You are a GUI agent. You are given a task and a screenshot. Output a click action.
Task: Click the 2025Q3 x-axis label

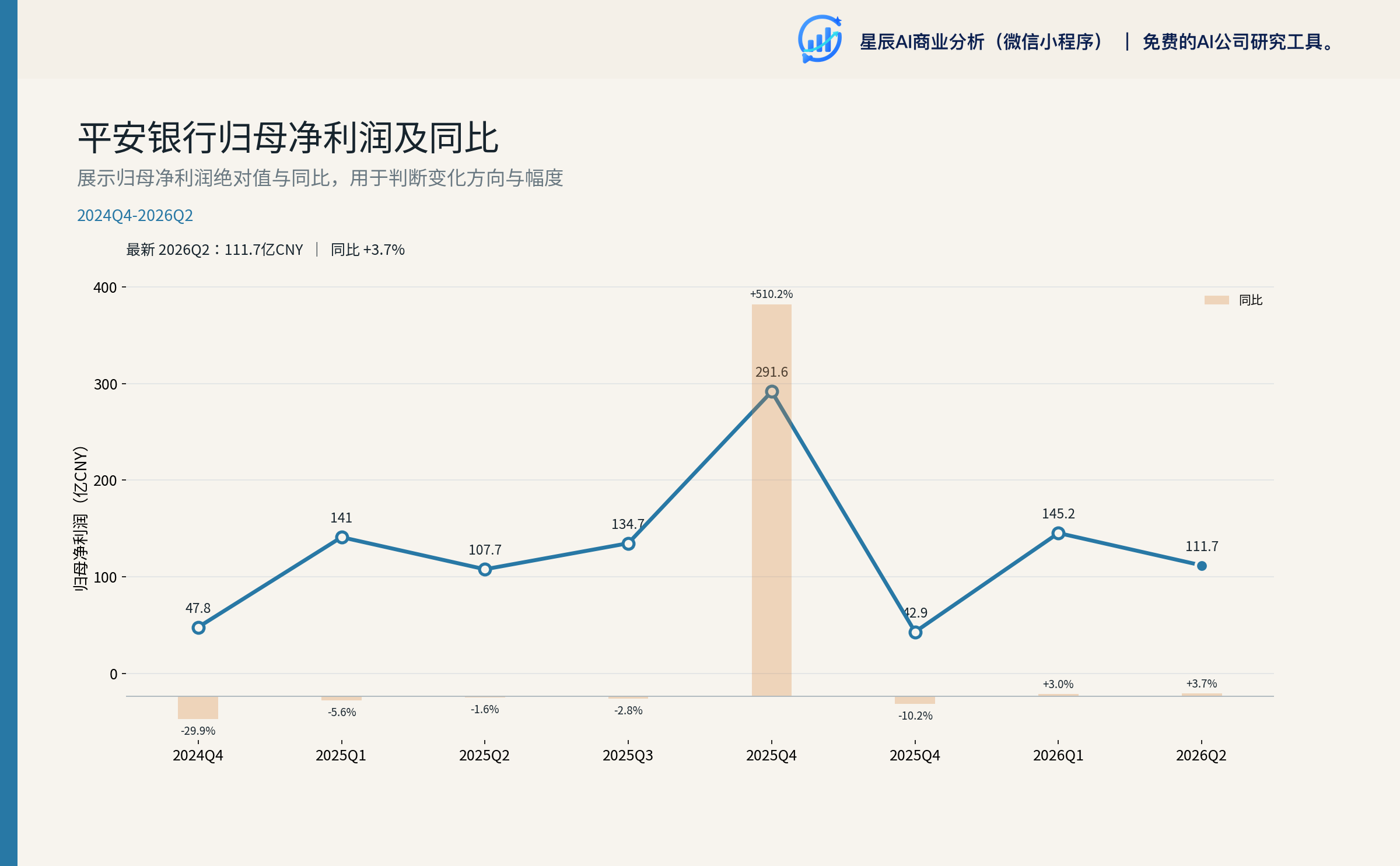point(628,756)
